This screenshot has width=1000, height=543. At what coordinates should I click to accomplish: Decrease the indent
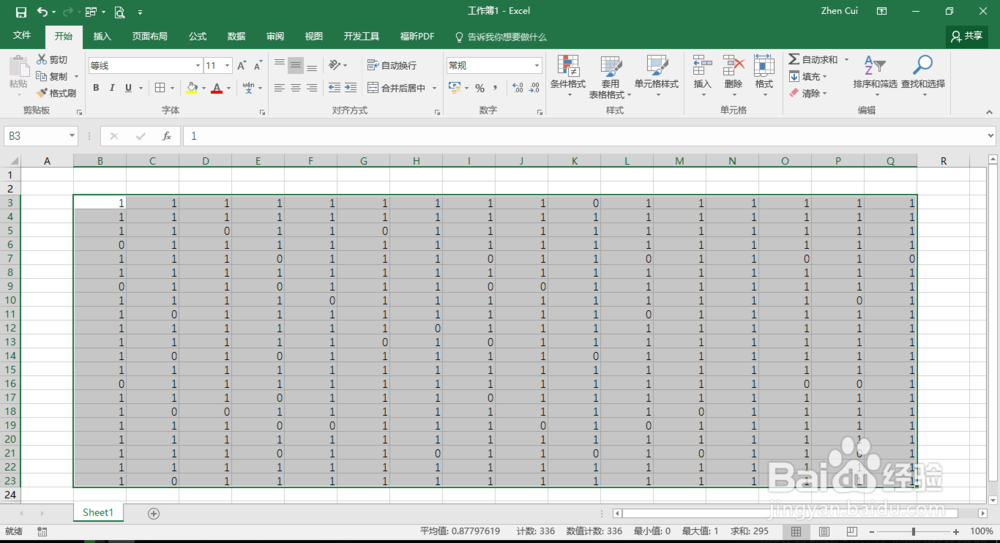point(334,88)
